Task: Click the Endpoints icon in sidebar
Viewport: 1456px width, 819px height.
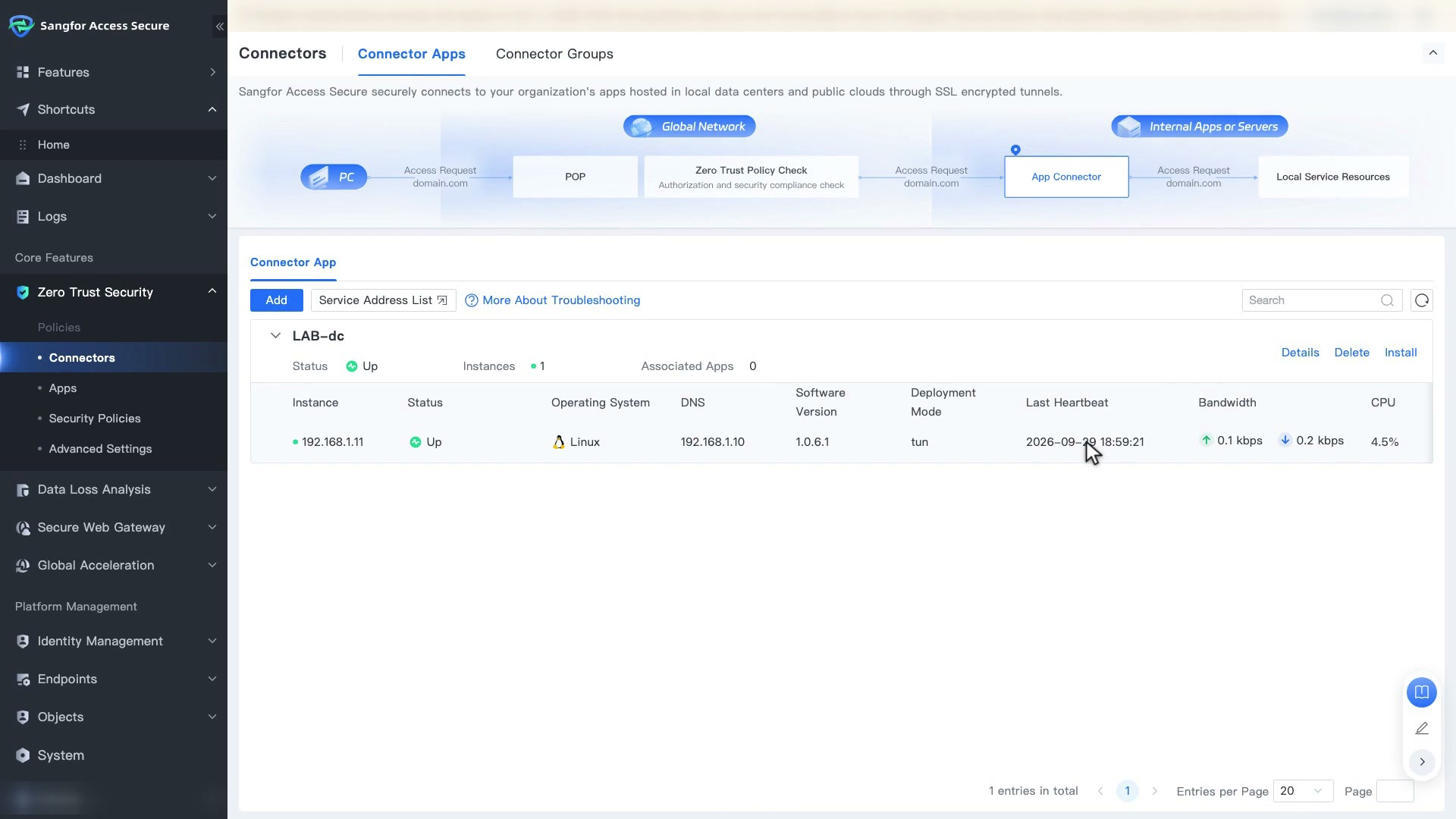Action: (x=23, y=679)
